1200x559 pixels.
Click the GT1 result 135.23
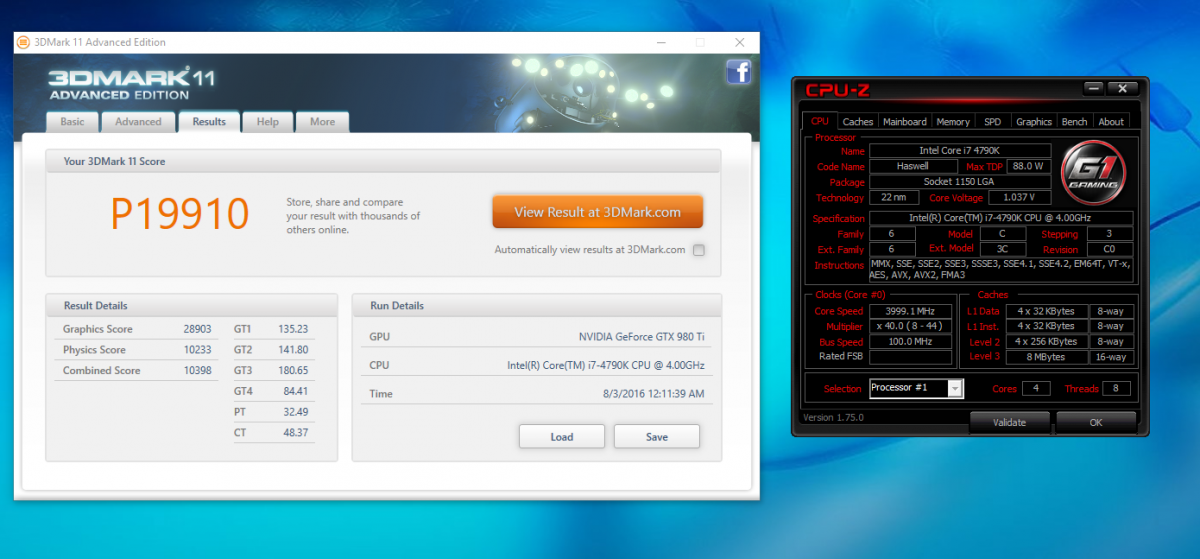[x=292, y=329]
